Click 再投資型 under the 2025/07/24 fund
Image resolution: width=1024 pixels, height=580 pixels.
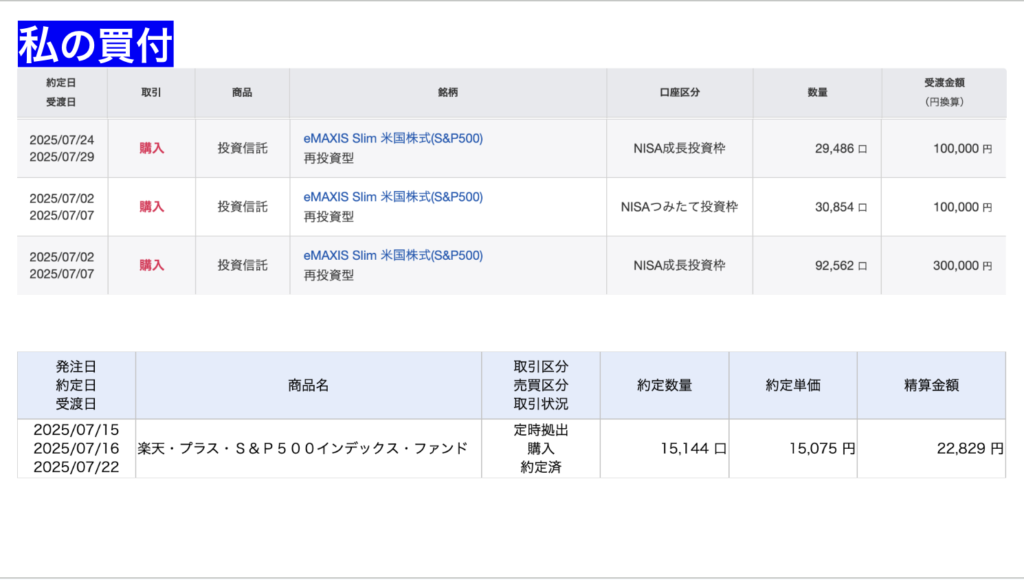[x=328, y=158]
